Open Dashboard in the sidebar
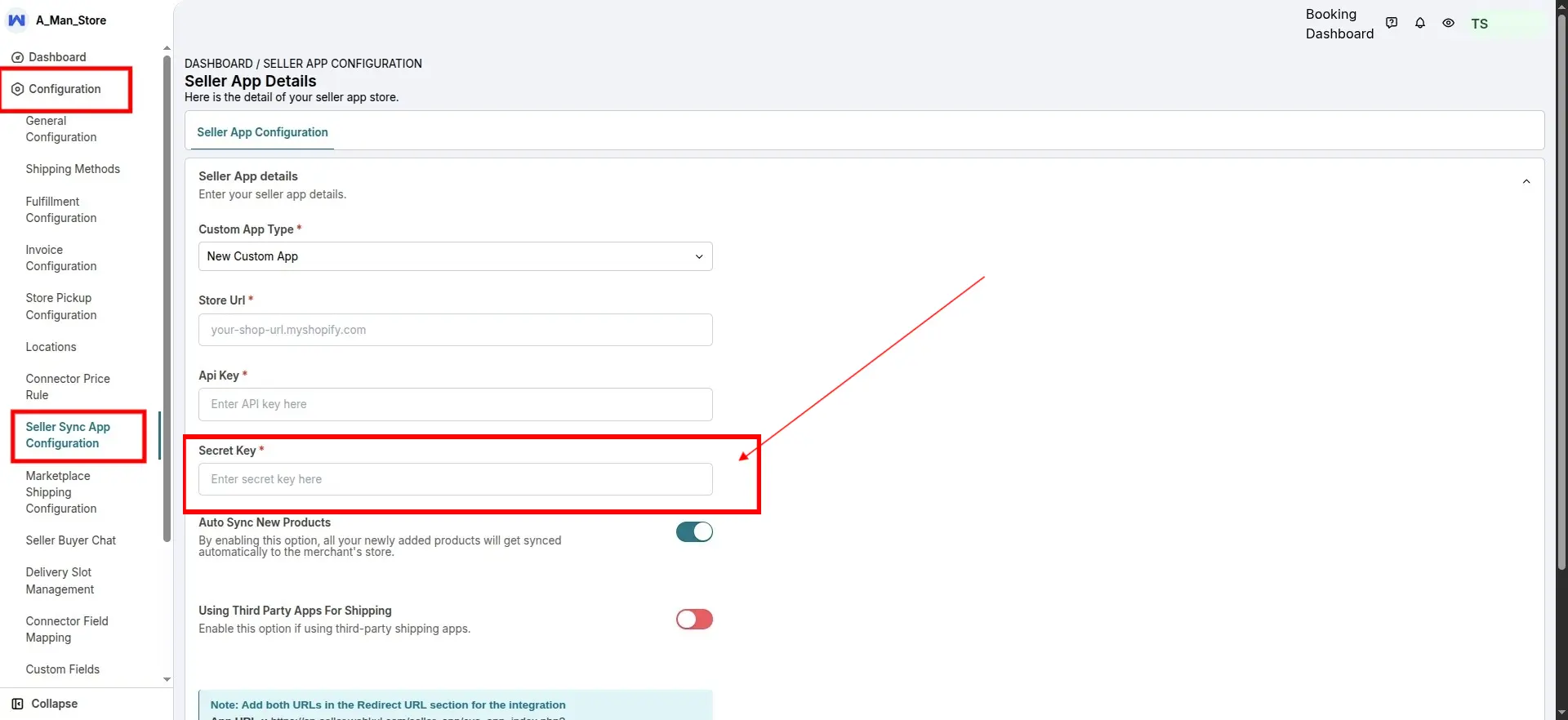The height and width of the screenshot is (720, 1568). pos(57,57)
